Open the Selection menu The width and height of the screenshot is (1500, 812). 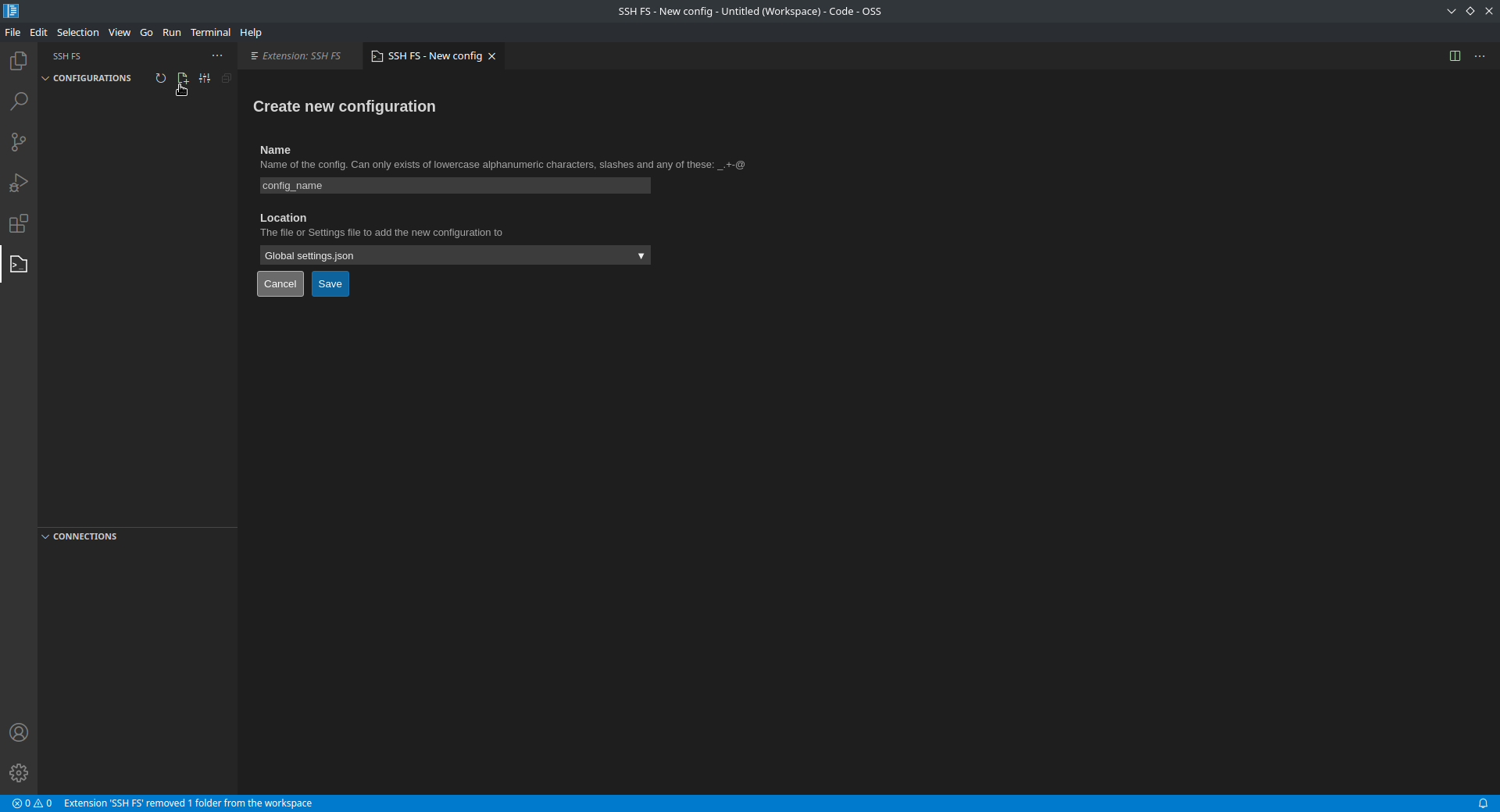pyautogui.click(x=78, y=32)
